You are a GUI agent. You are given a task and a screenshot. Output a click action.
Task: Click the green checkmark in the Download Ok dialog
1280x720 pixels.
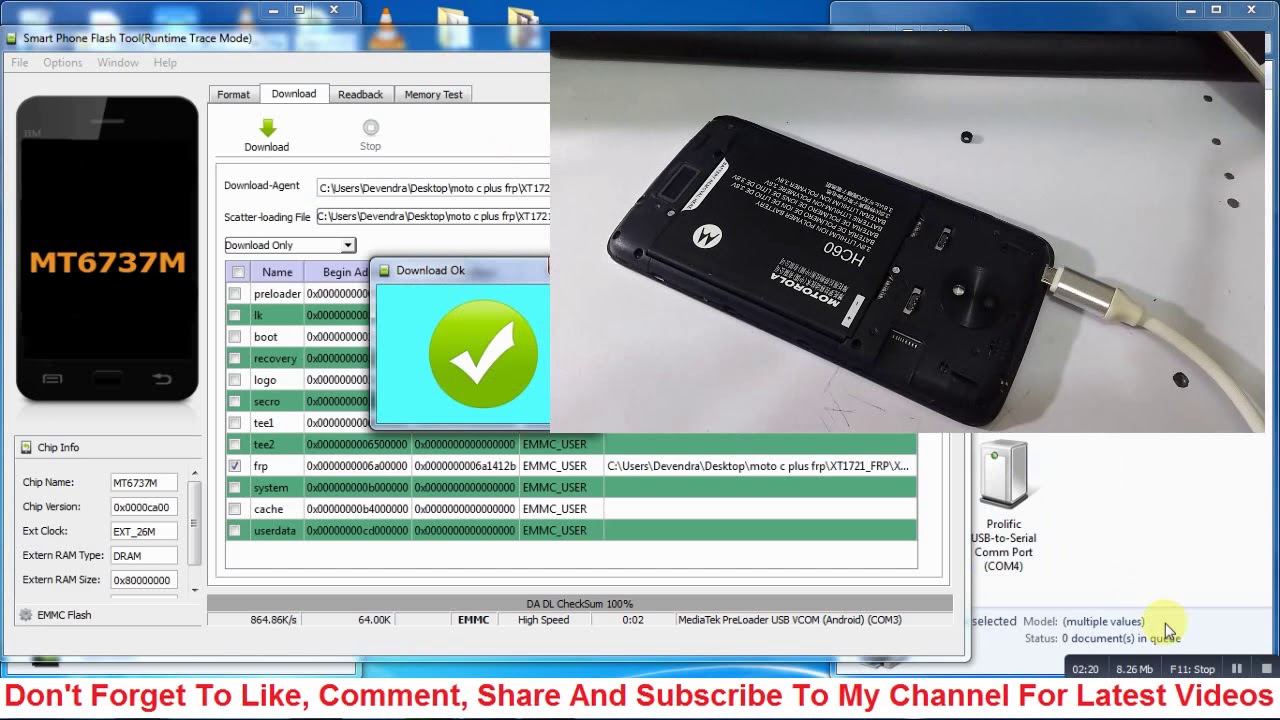tap(483, 354)
